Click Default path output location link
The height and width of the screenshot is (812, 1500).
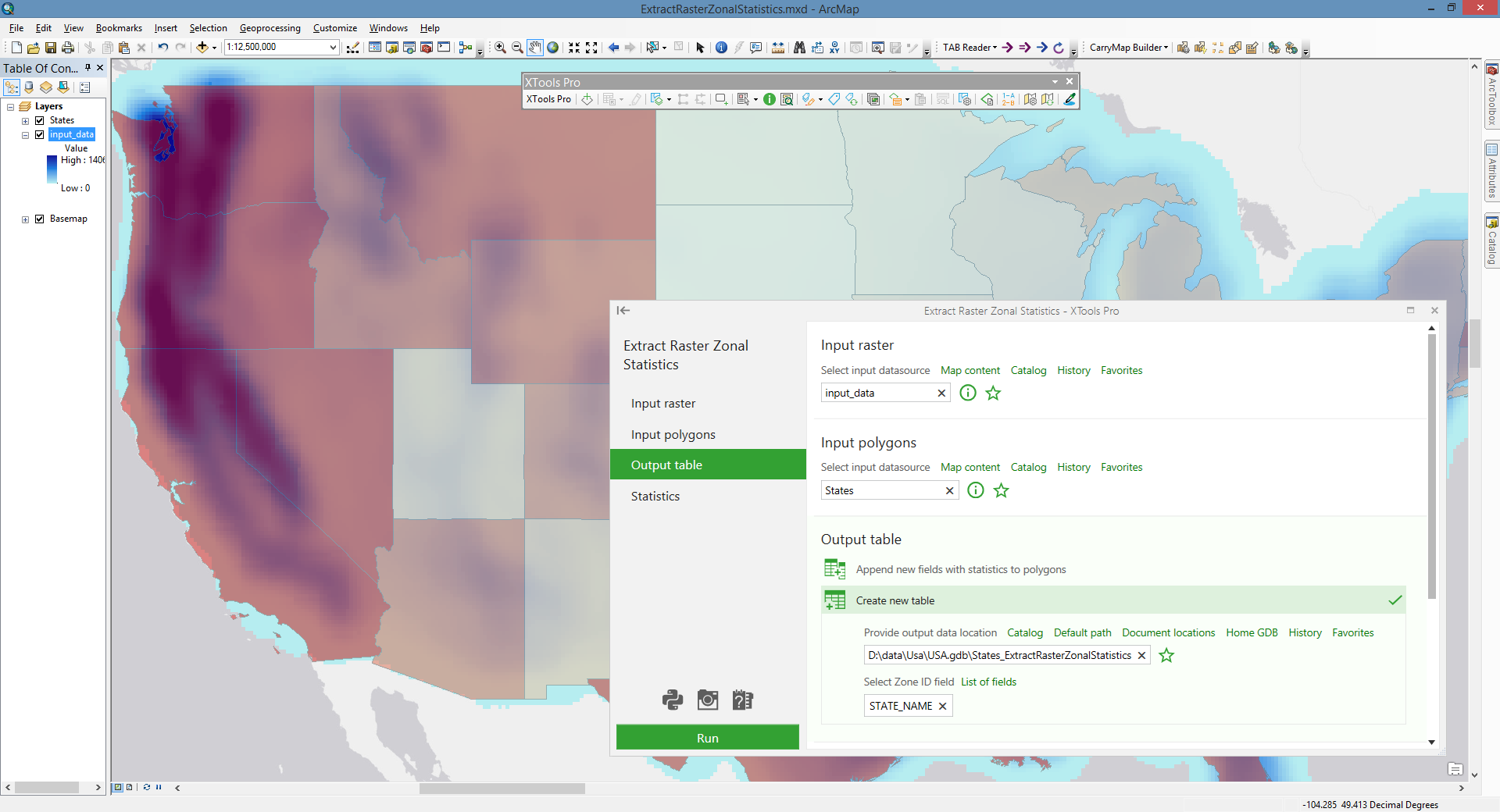pos(1082,632)
